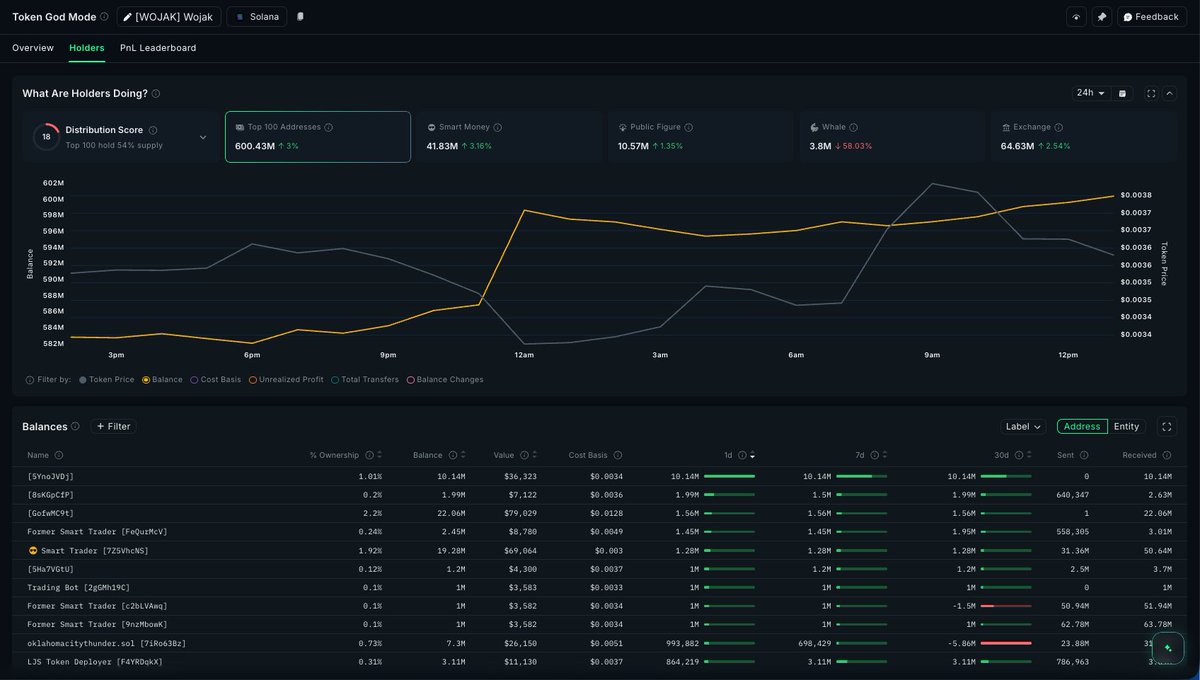Click the distribution score gauge showing 18
Screen dimensions: 1200x680
[x=46, y=137]
